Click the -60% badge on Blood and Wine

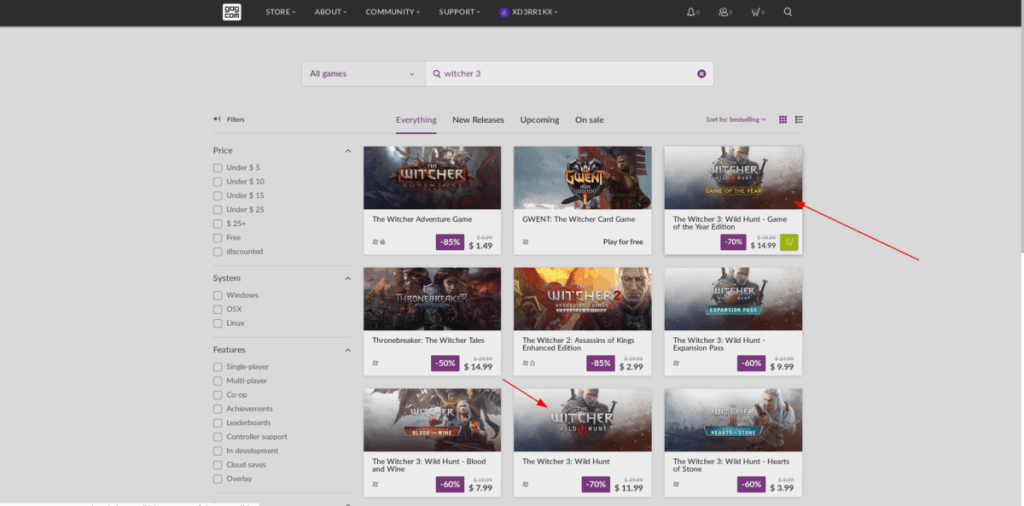pyautogui.click(x=450, y=484)
